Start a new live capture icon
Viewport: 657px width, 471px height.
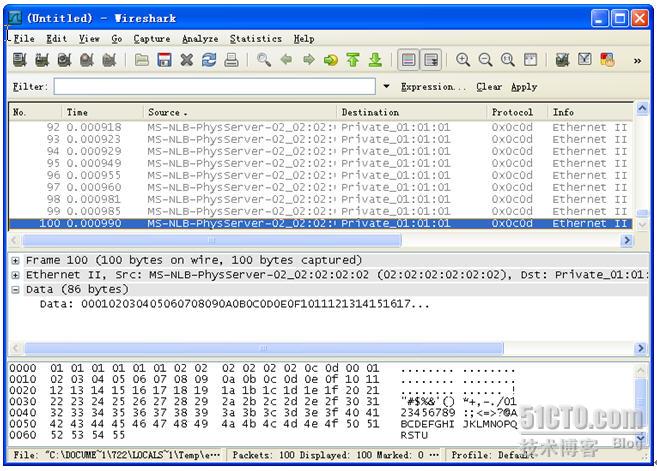(x=64, y=60)
